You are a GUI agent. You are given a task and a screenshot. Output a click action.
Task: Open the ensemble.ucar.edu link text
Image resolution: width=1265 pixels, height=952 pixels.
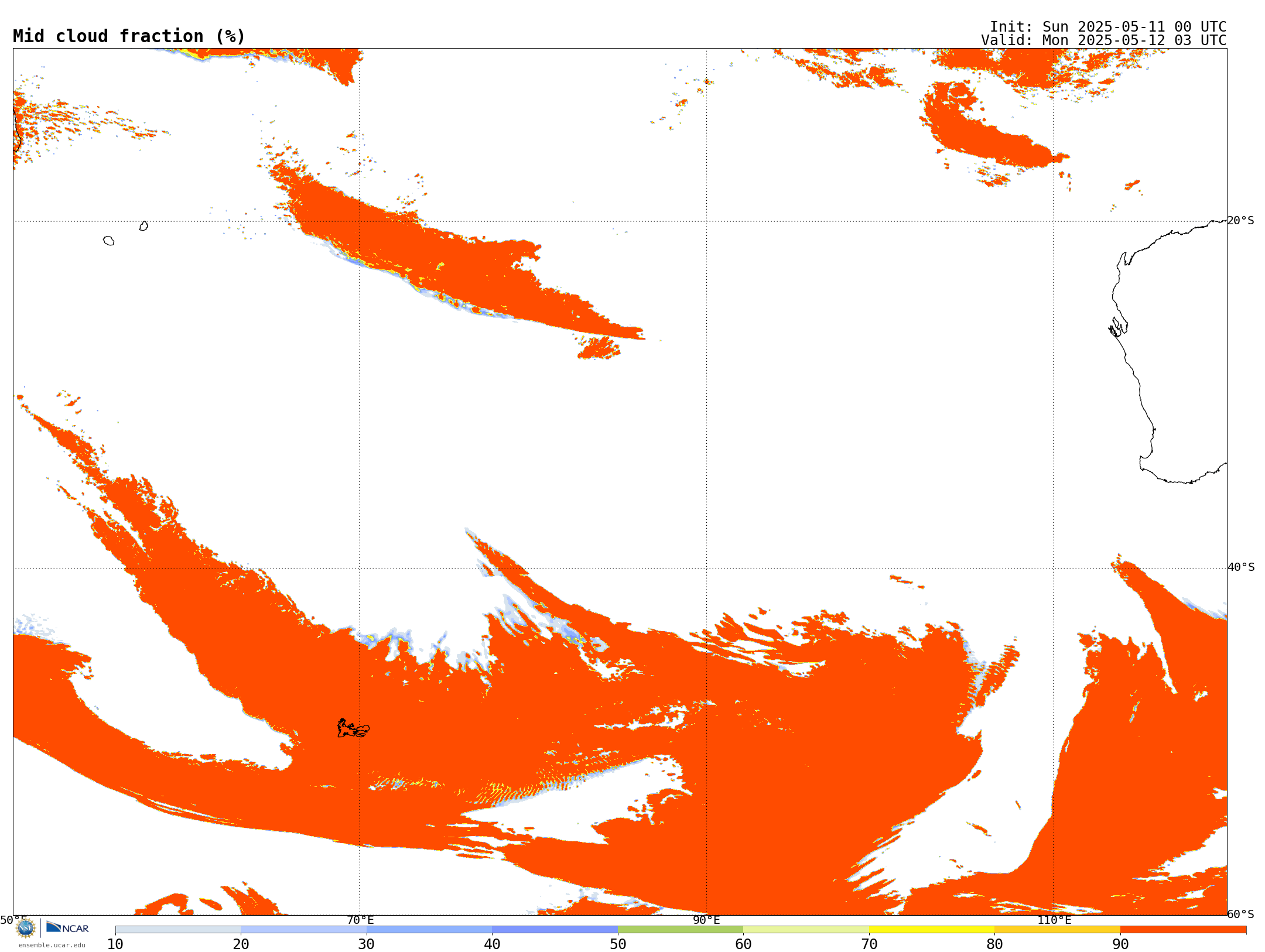click(x=52, y=945)
